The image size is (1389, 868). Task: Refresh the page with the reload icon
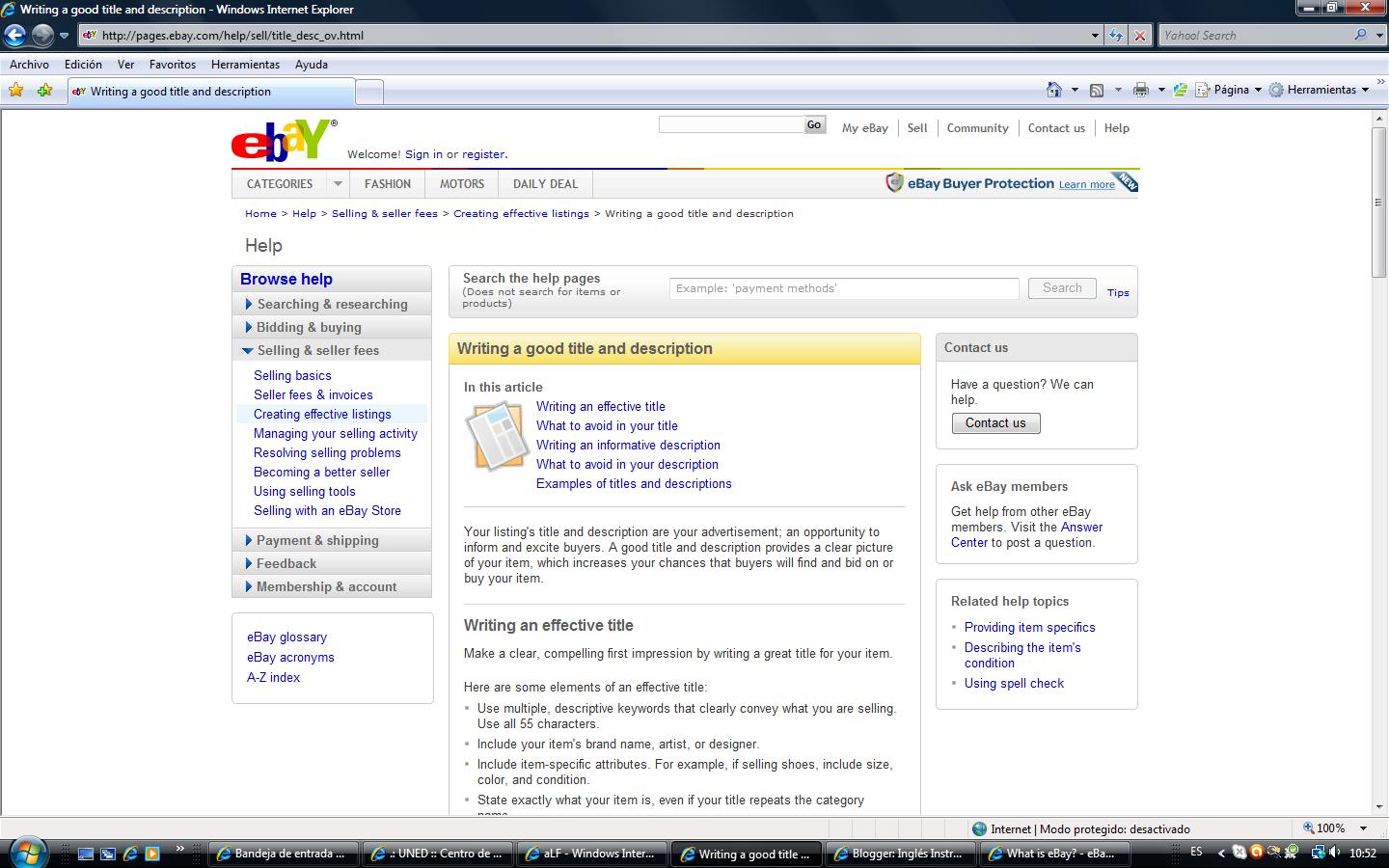pos(1116,36)
